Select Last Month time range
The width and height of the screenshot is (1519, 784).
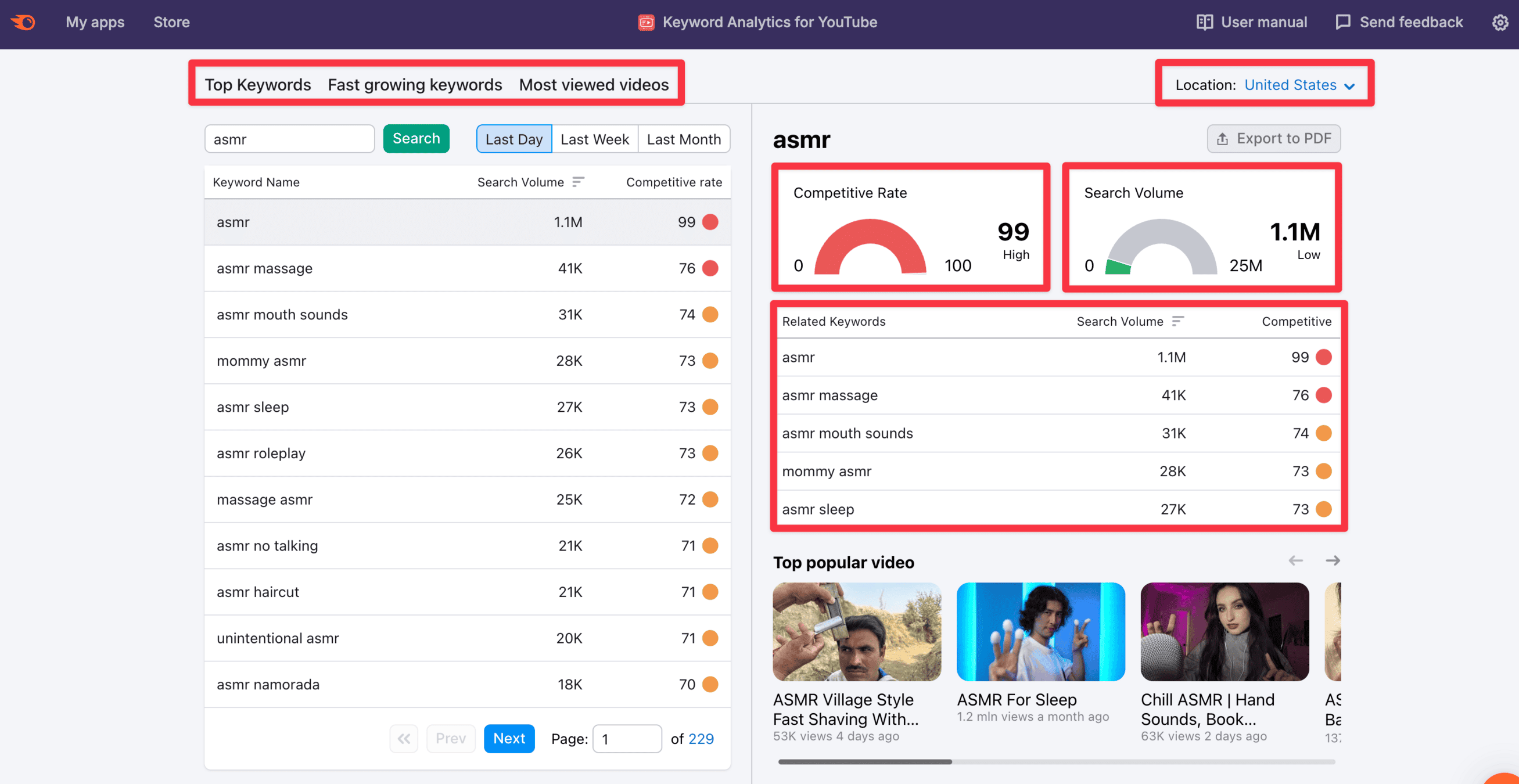point(684,139)
